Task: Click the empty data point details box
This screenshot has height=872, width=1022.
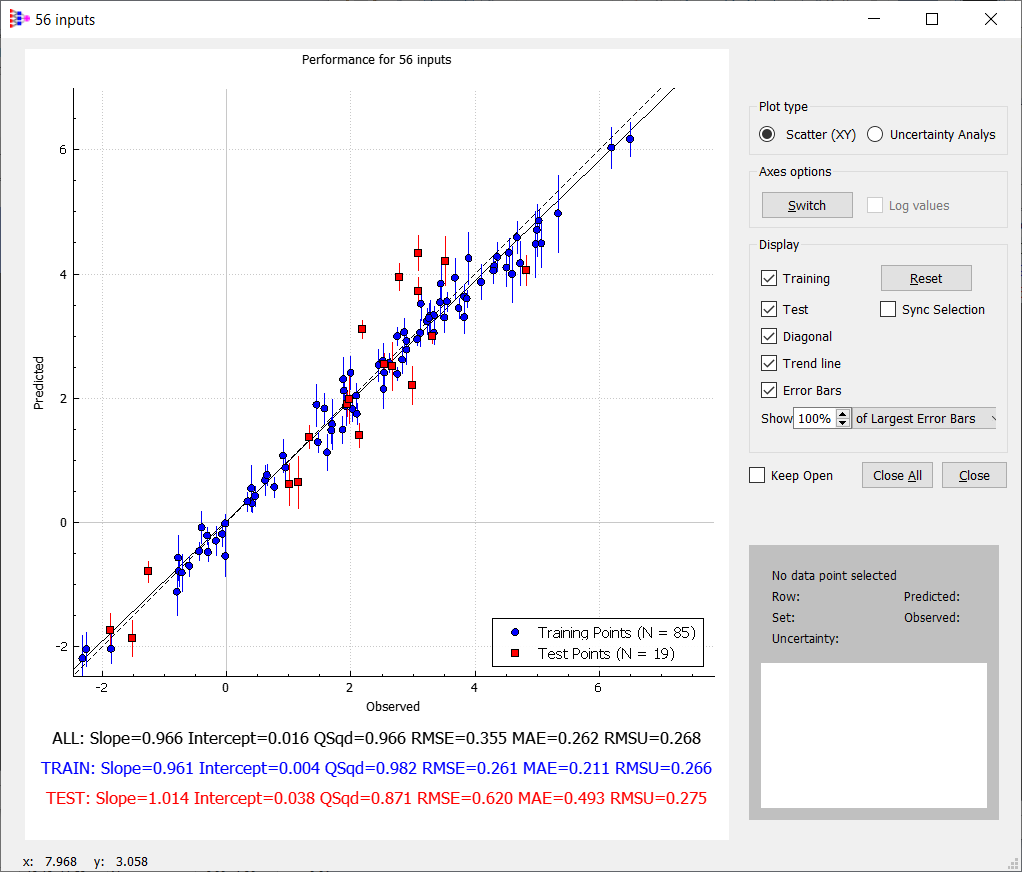Action: click(873, 735)
